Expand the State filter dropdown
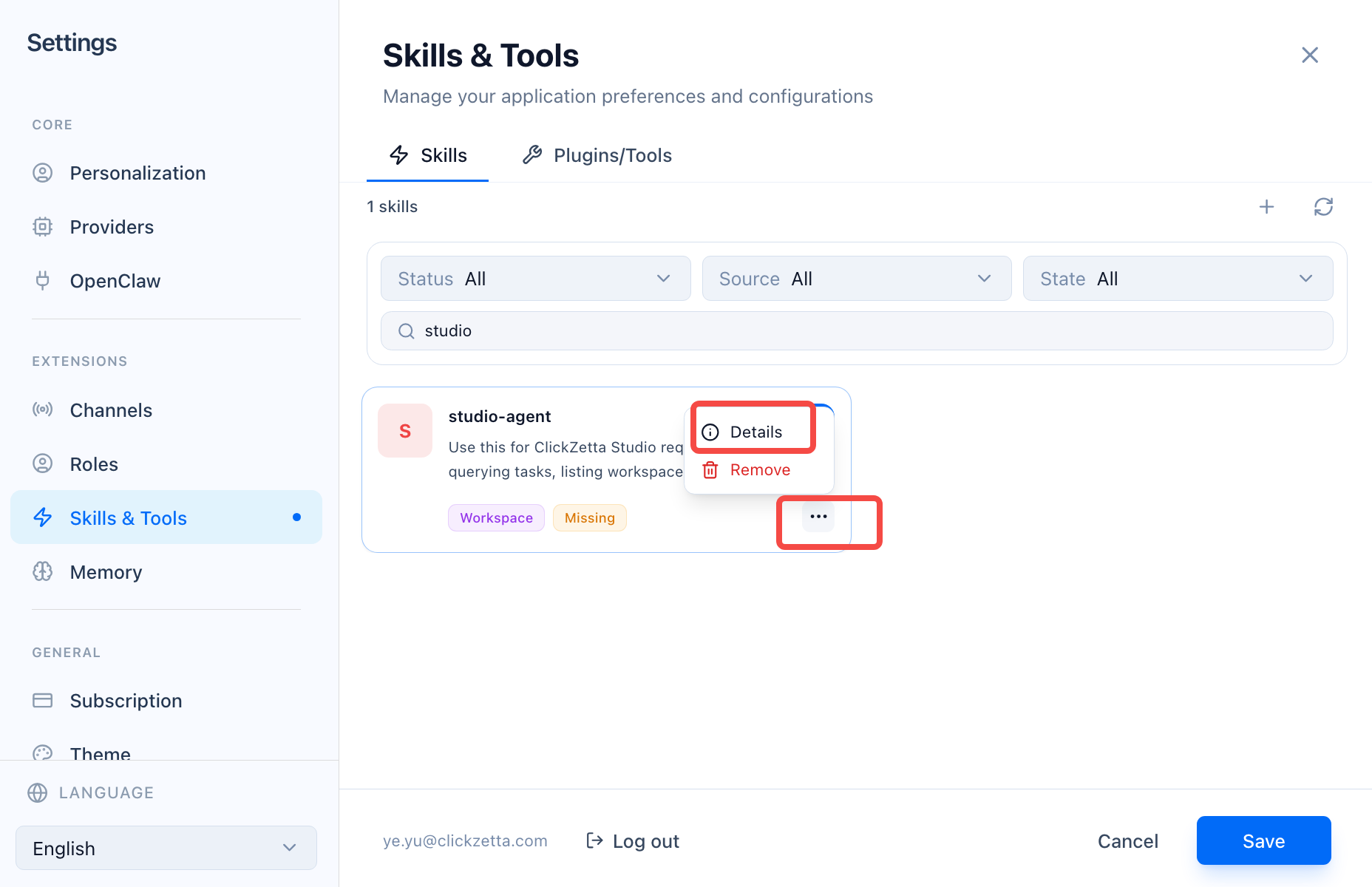This screenshot has width=1372, height=887. pos(1177,279)
